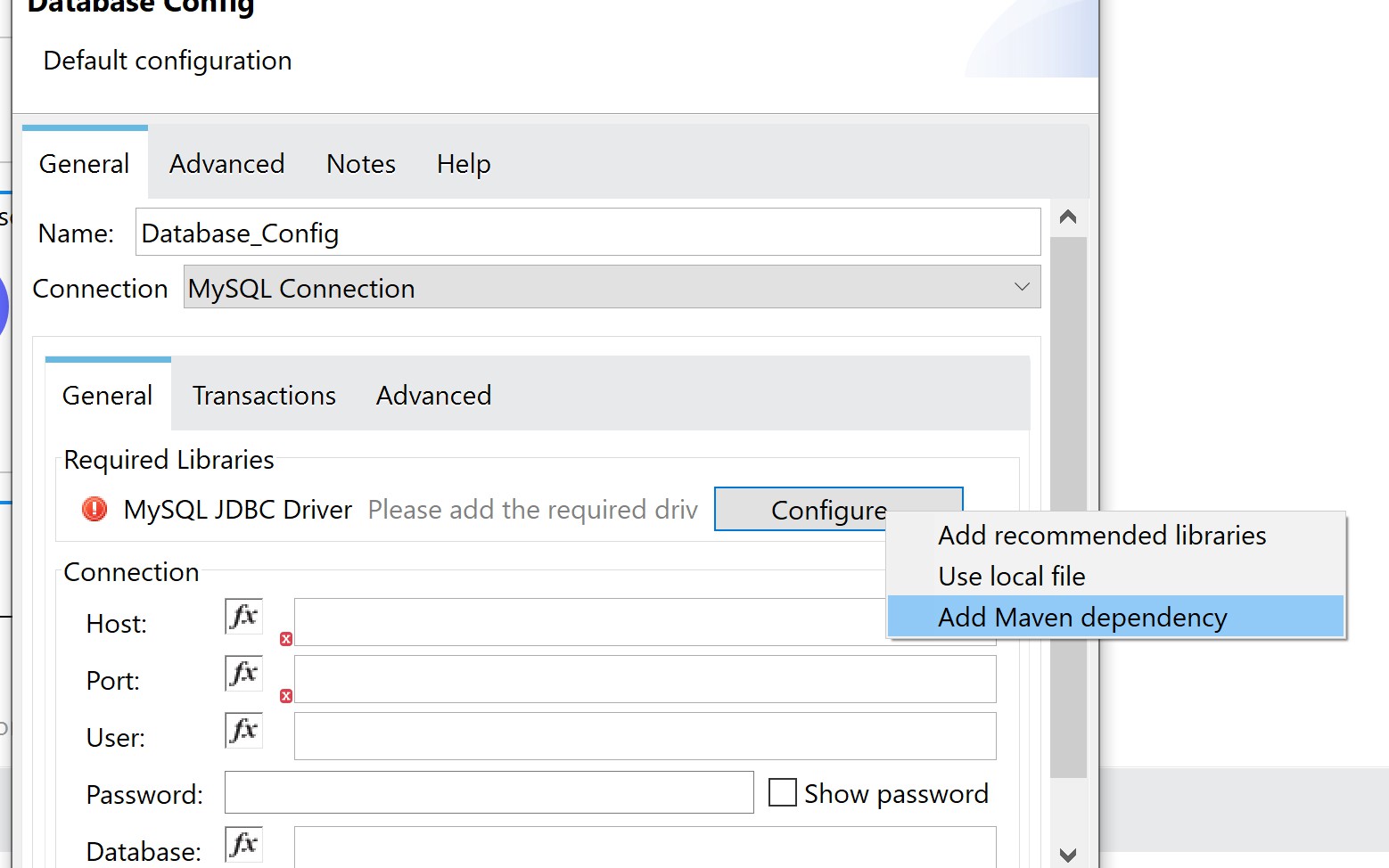Click the Password input field
The height and width of the screenshot is (868, 1389).
tap(489, 793)
